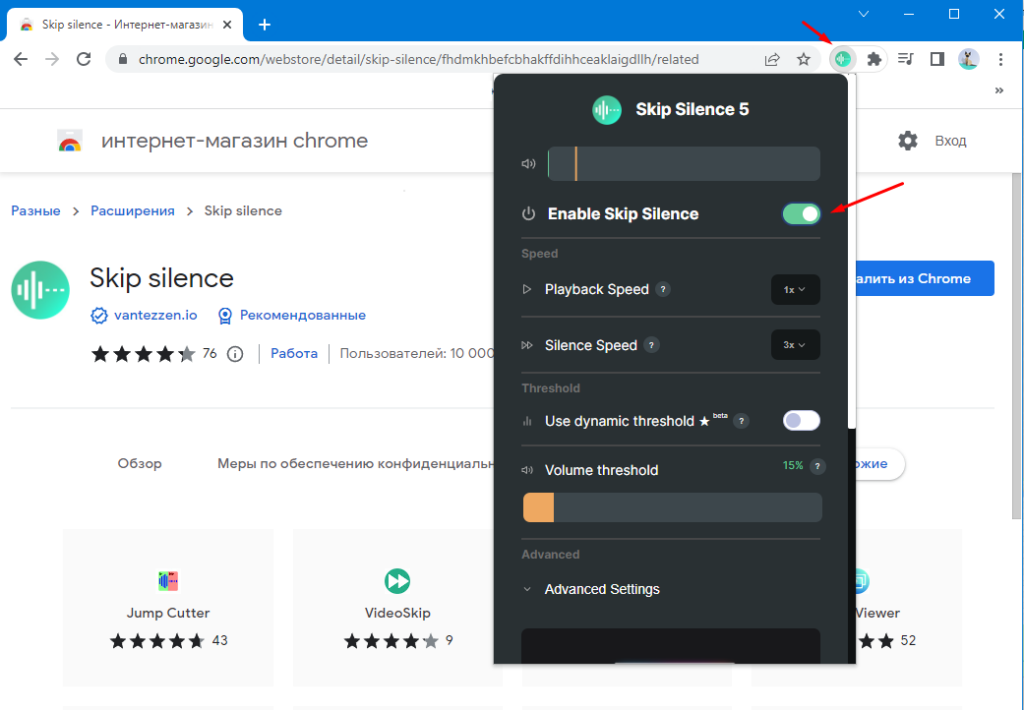Click the 15% threshold value
Image resolution: width=1024 pixels, height=710 pixels.
tap(793, 466)
